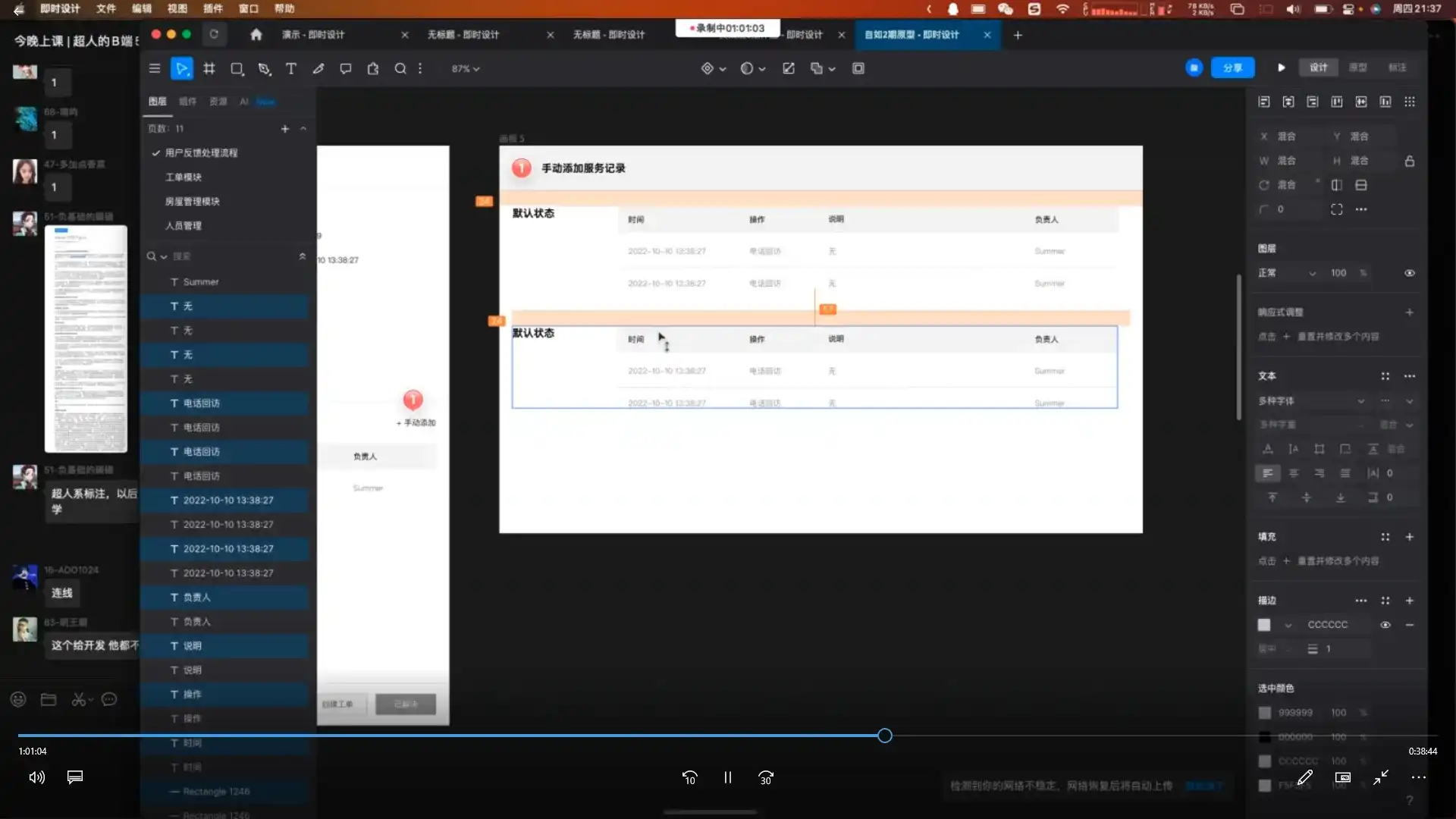Expand the 多种字体 font dropdown
The width and height of the screenshot is (1456, 819).
click(1360, 400)
